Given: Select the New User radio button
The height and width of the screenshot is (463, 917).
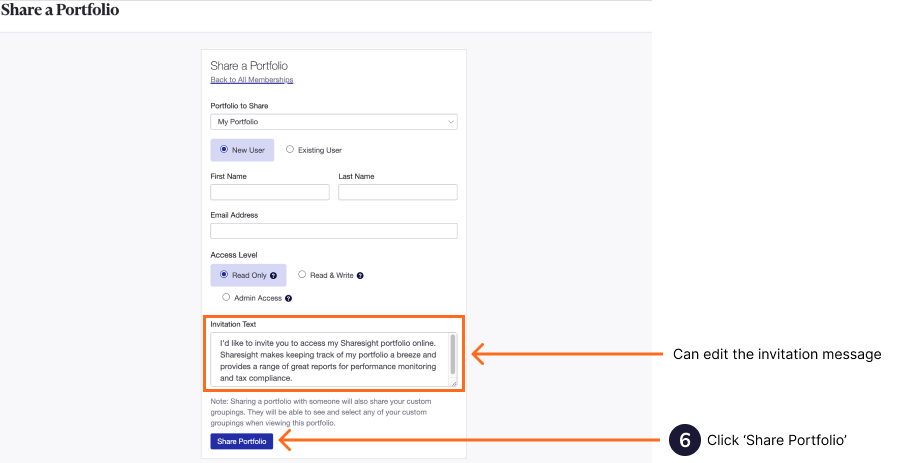Looking at the screenshot, I should [224, 150].
